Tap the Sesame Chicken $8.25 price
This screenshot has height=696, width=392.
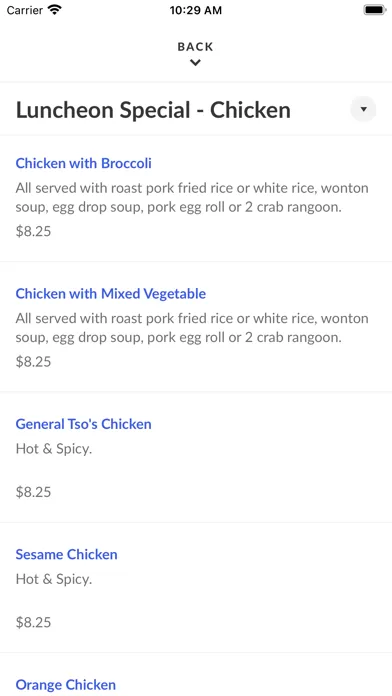point(33,622)
